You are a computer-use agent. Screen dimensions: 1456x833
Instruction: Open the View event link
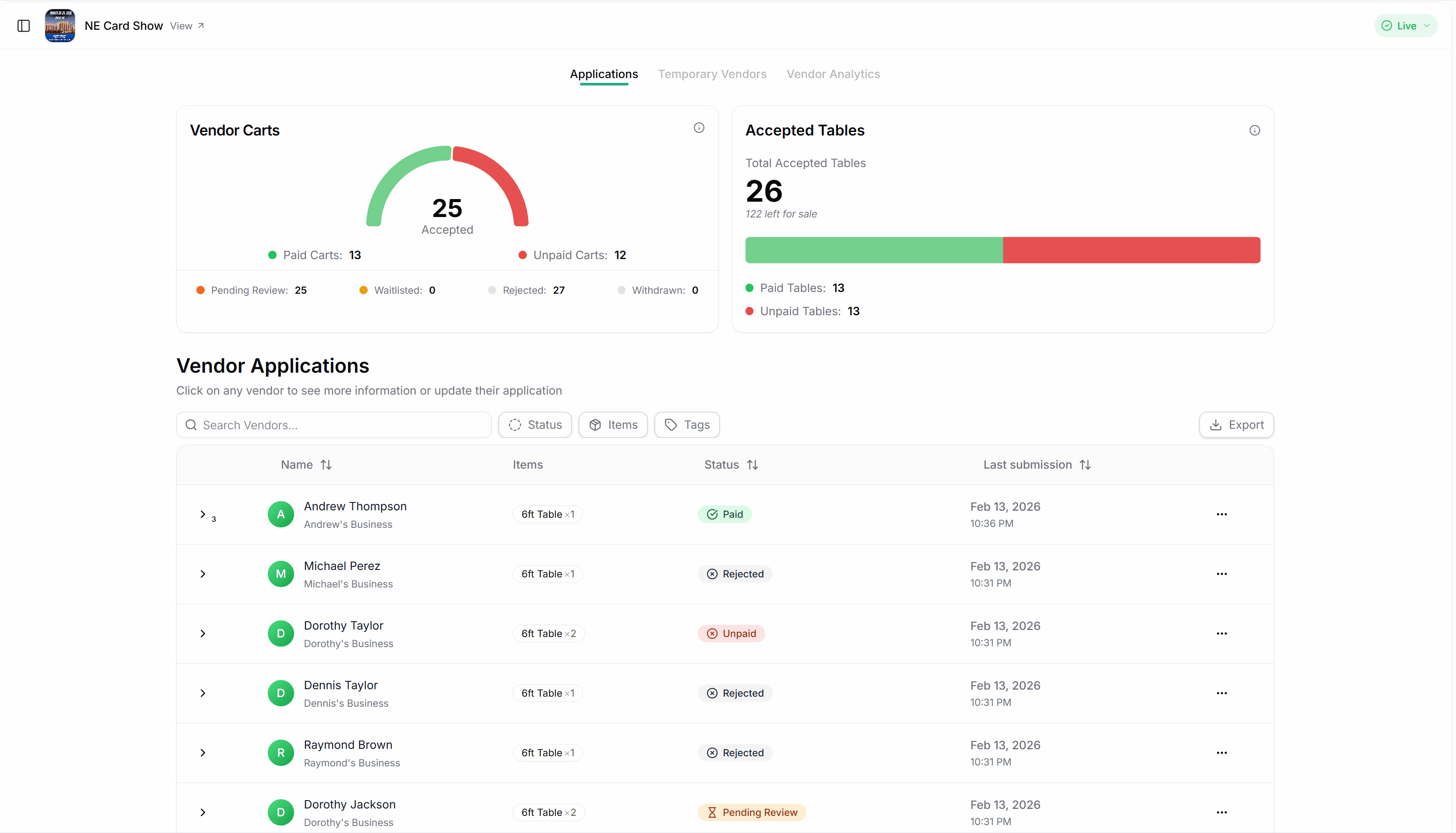coord(186,26)
